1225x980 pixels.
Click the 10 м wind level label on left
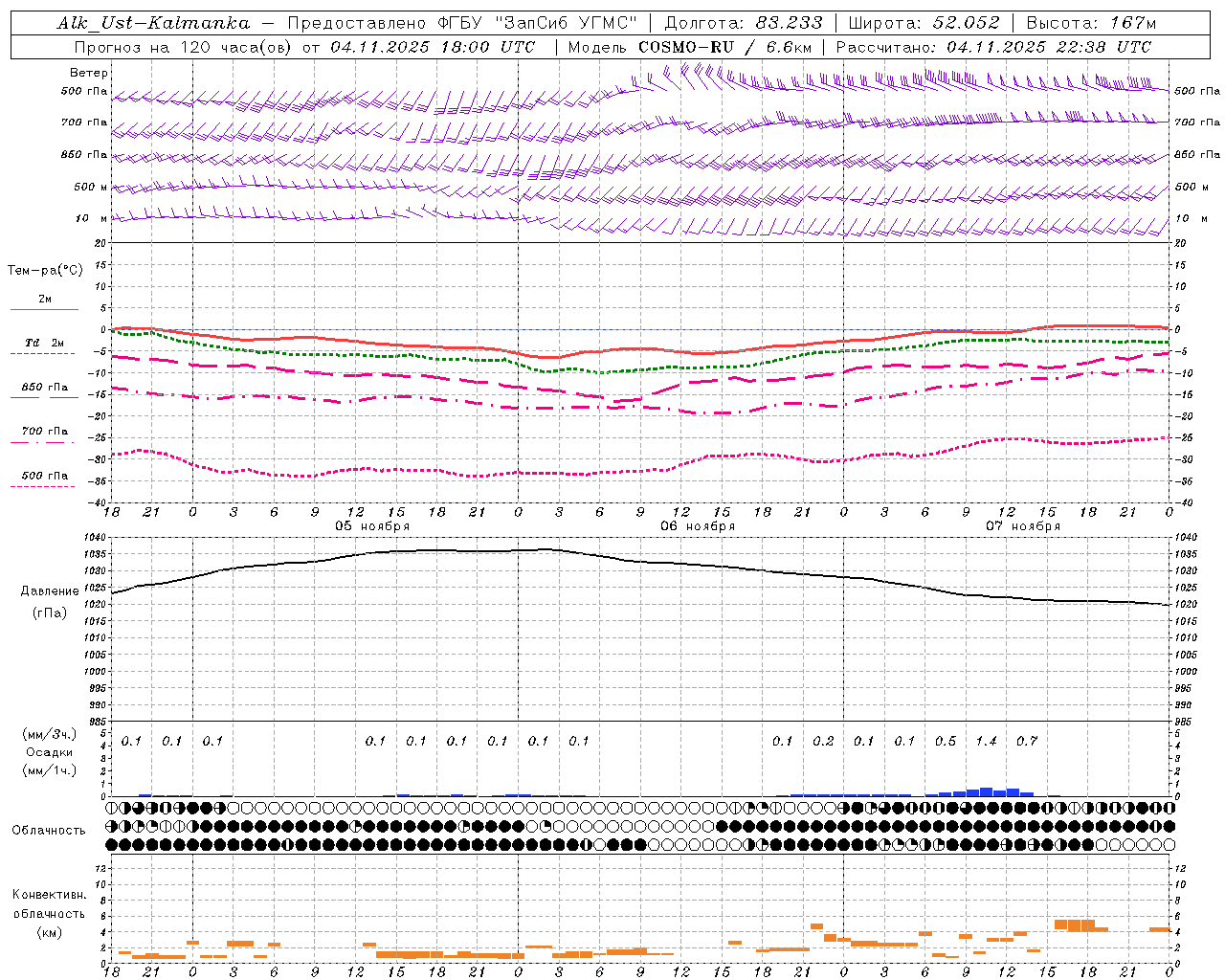click(x=93, y=219)
